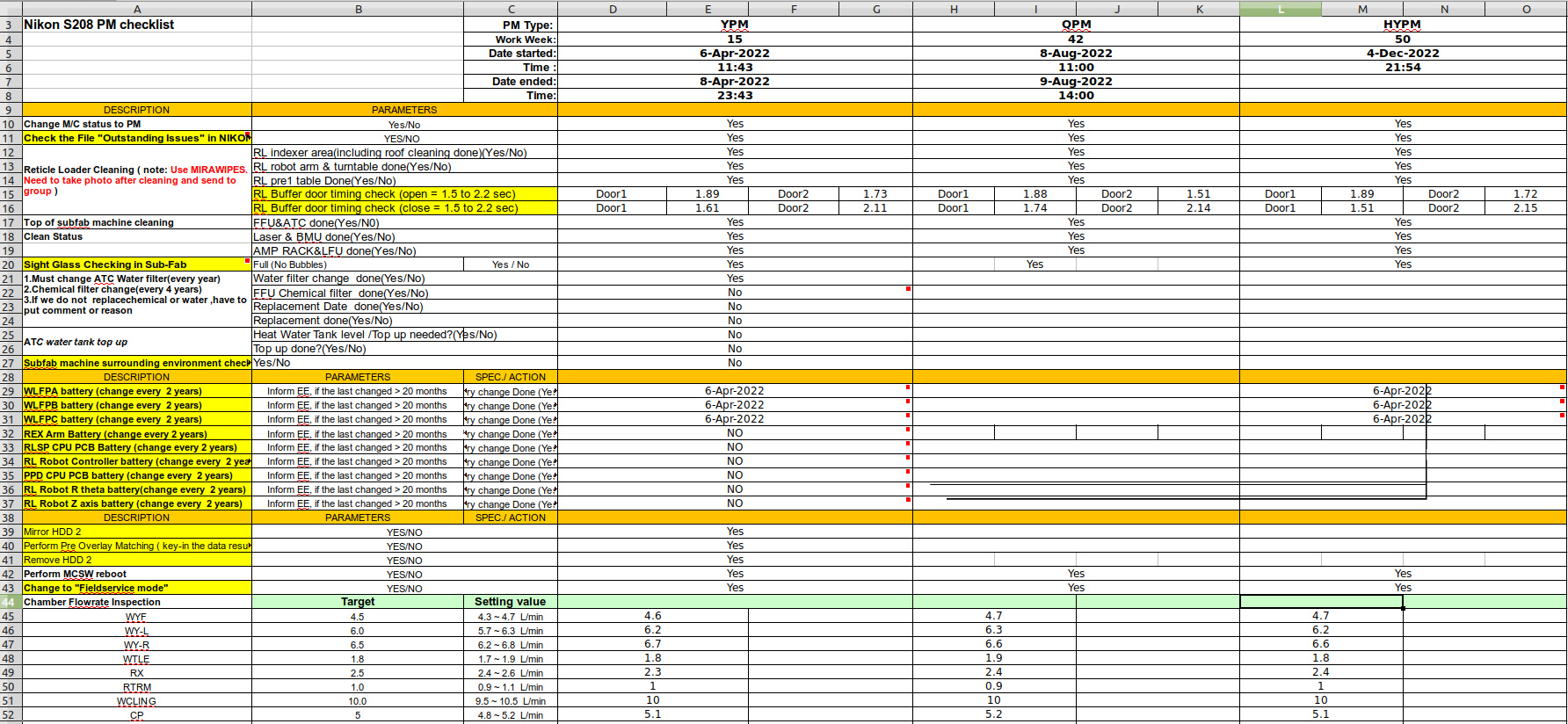1568x724 pixels.
Task: Select the "Water filter change done" cell
Action: click(x=404, y=279)
